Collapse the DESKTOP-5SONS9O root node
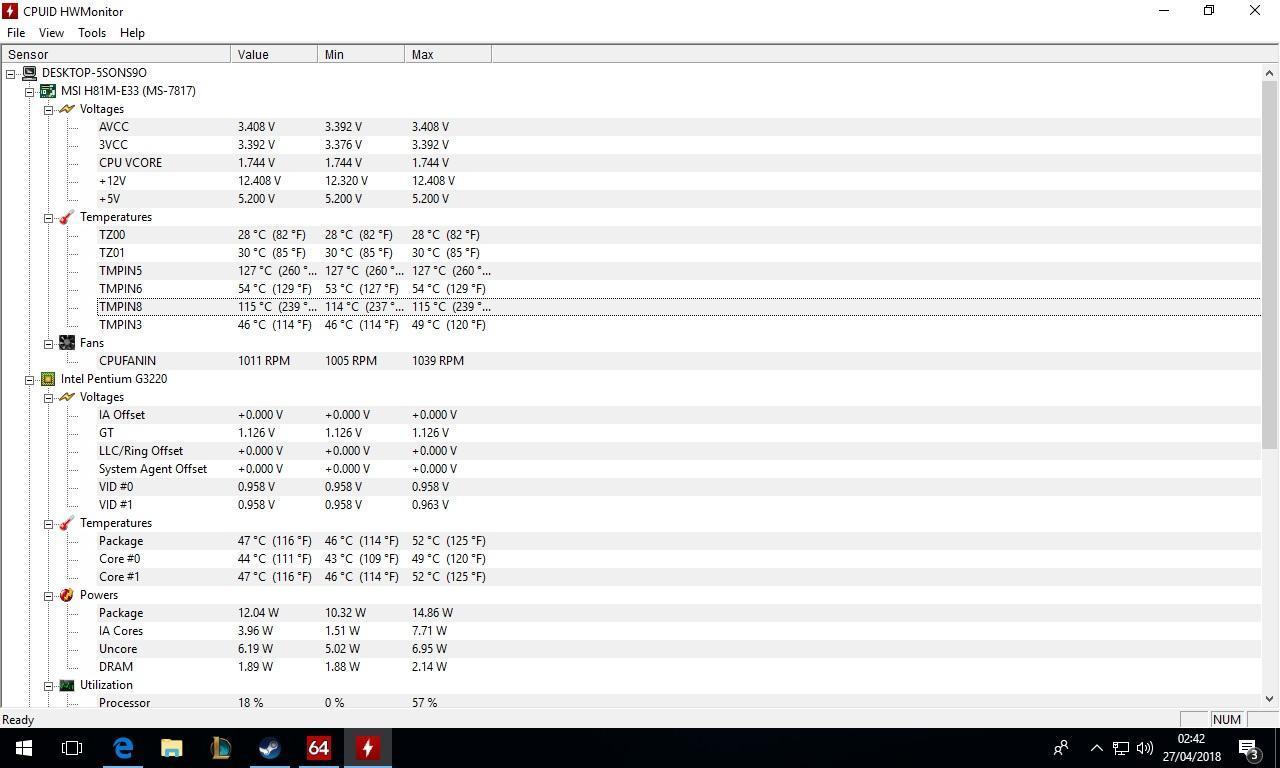This screenshot has width=1280, height=768. tap(11, 73)
